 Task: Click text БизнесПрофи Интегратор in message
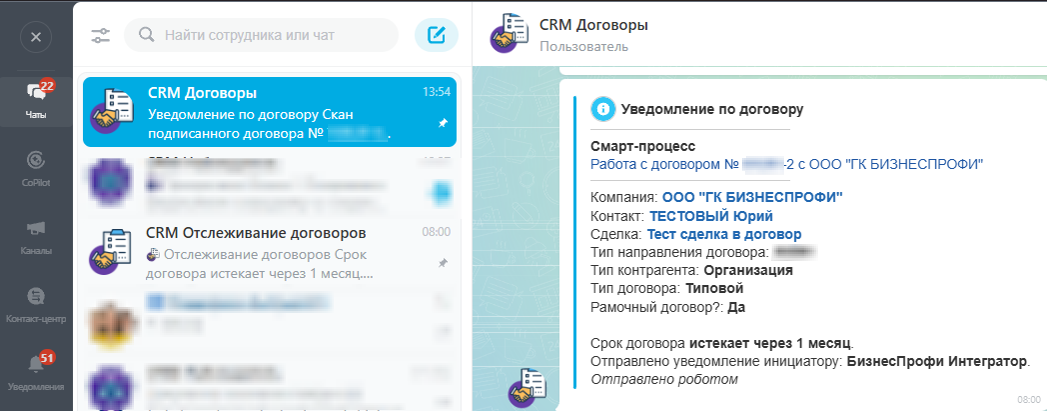(937, 362)
